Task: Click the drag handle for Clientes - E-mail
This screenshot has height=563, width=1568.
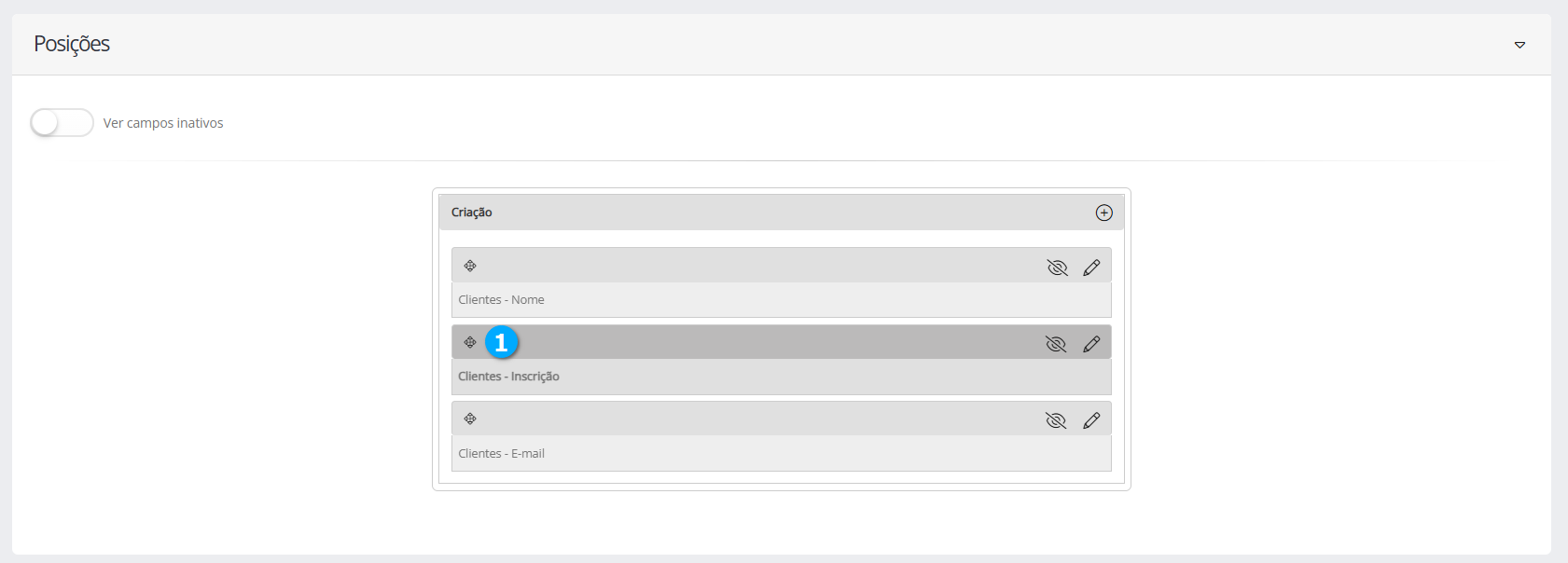Action: [x=470, y=419]
